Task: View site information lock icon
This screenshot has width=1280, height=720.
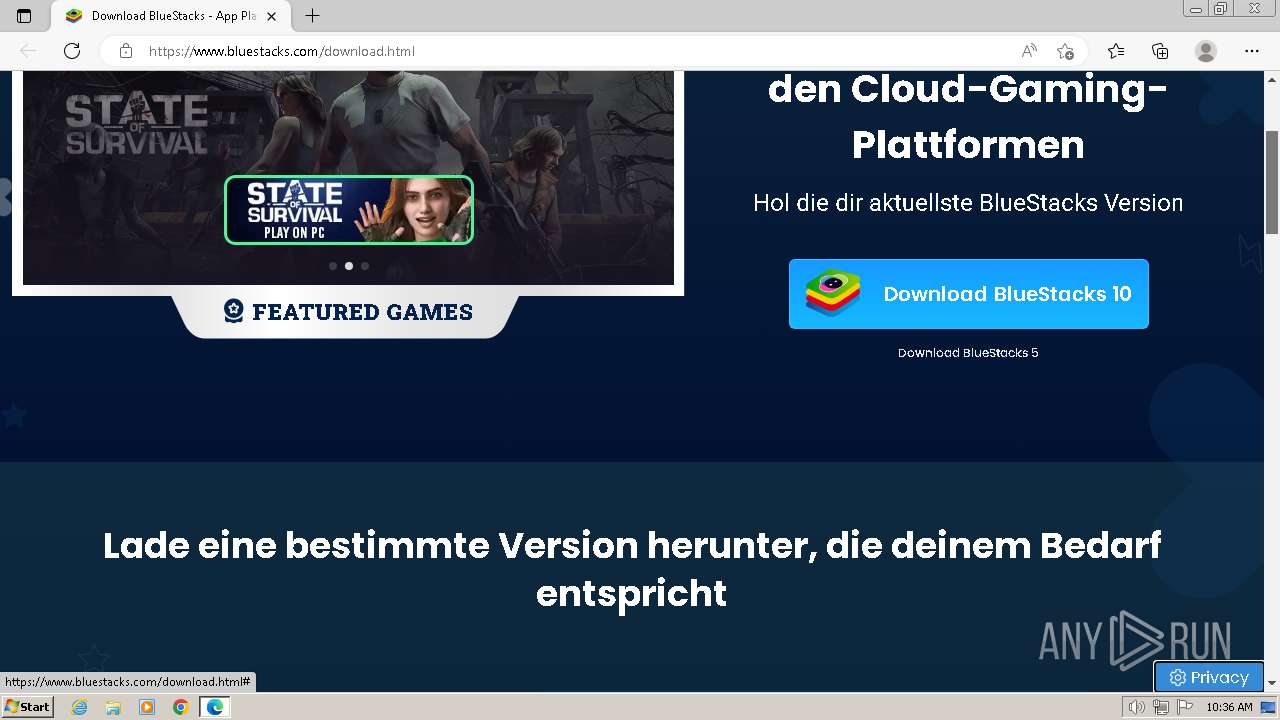Action: pyautogui.click(x=125, y=51)
